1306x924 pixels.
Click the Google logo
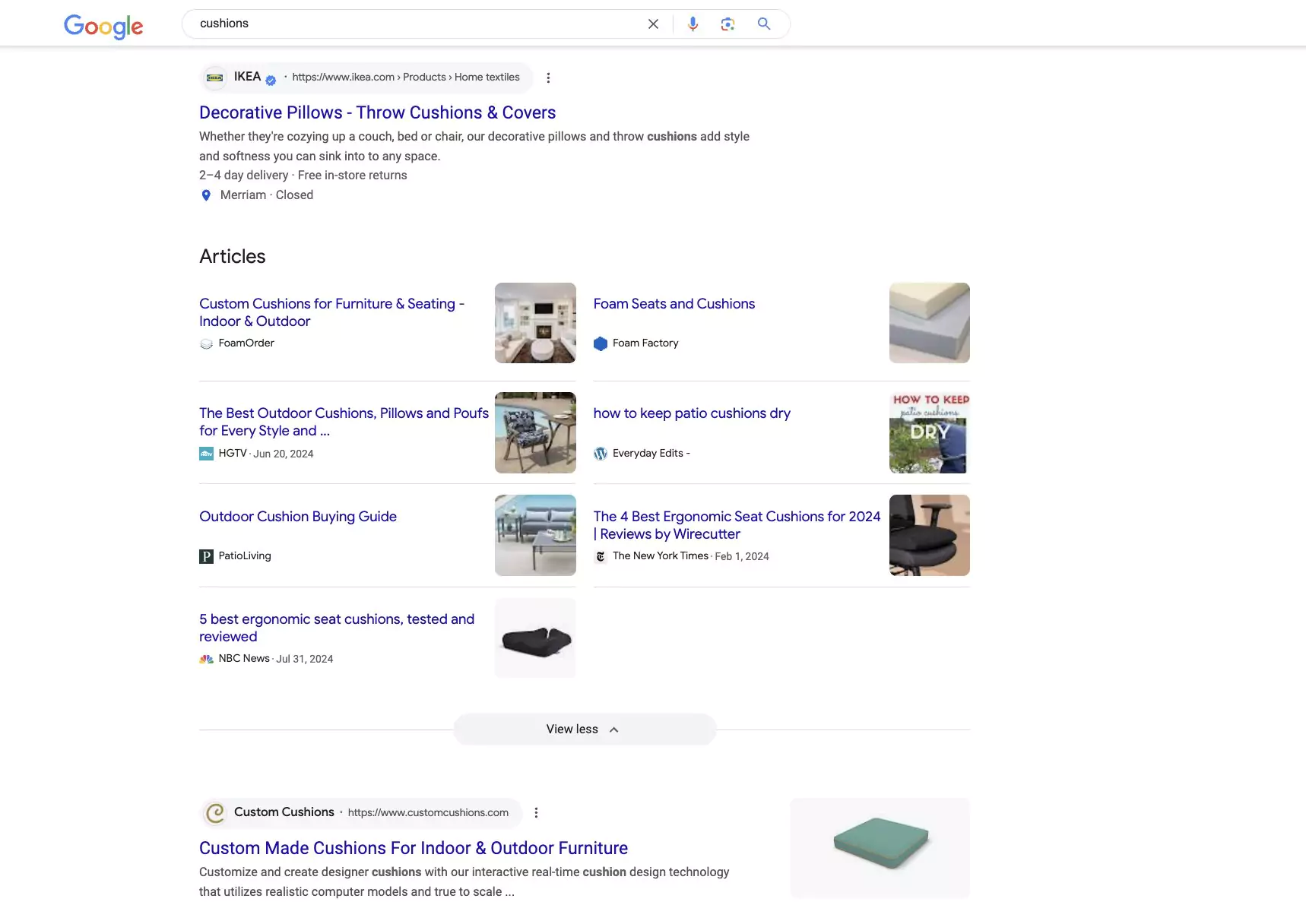click(x=103, y=26)
